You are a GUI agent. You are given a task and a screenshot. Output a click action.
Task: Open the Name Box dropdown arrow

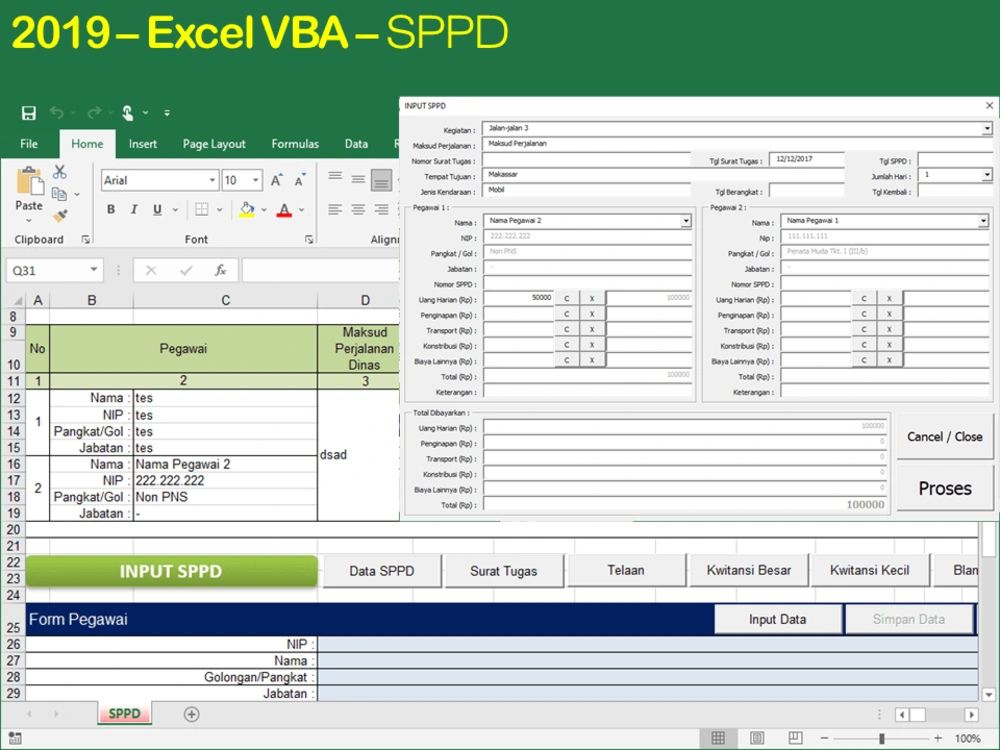(94, 270)
